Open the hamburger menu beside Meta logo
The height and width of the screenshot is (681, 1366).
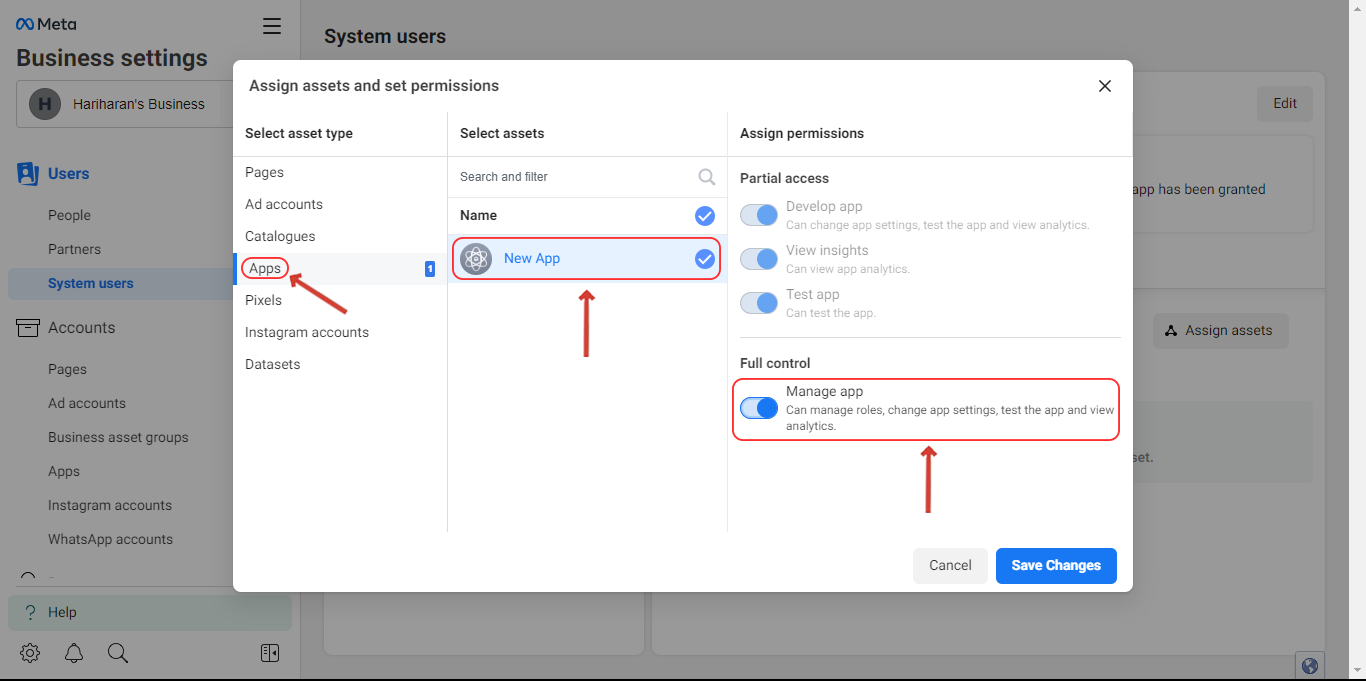(x=272, y=26)
